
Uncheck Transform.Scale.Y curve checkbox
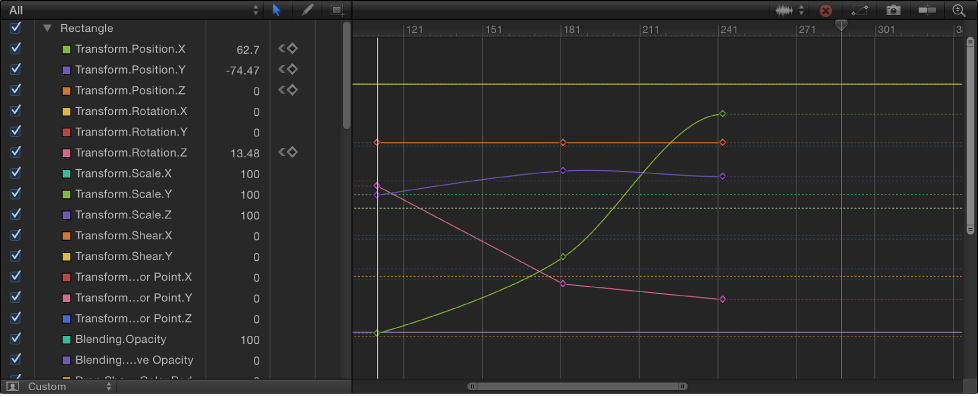point(16,193)
